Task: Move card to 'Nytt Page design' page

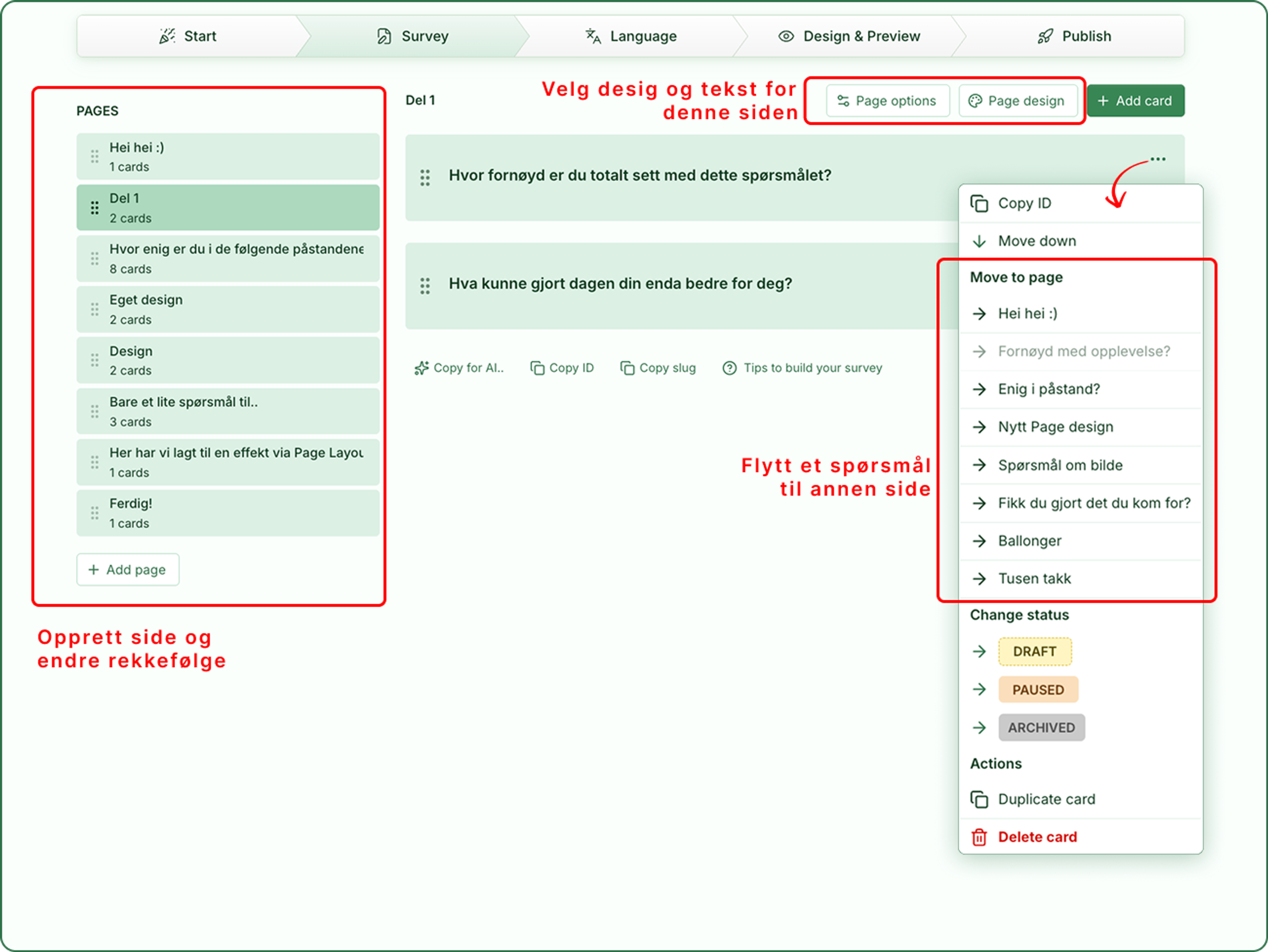Action: pyautogui.click(x=1080, y=427)
